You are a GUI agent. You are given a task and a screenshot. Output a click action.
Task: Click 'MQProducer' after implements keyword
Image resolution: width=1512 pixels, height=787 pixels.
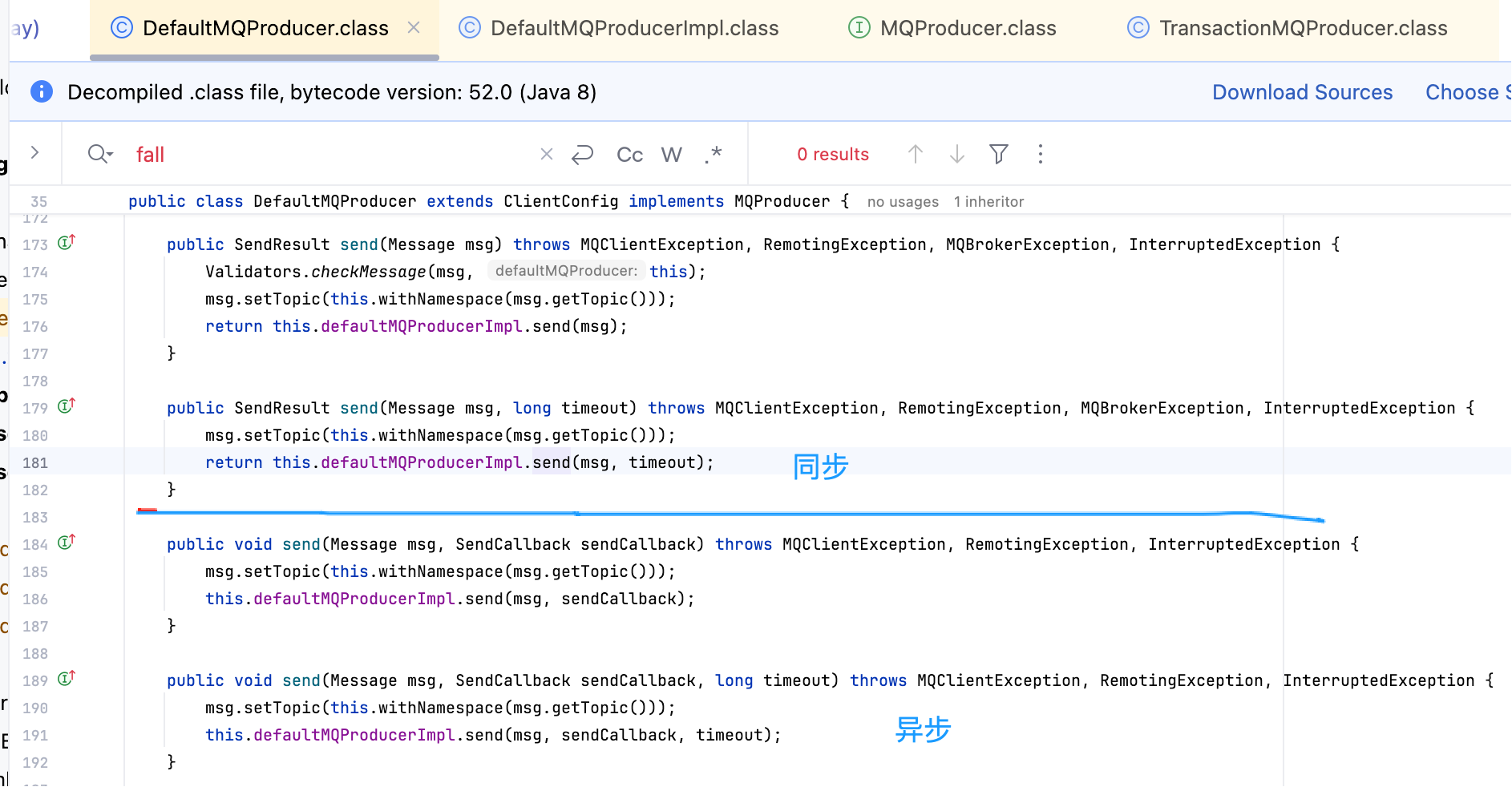(x=782, y=201)
